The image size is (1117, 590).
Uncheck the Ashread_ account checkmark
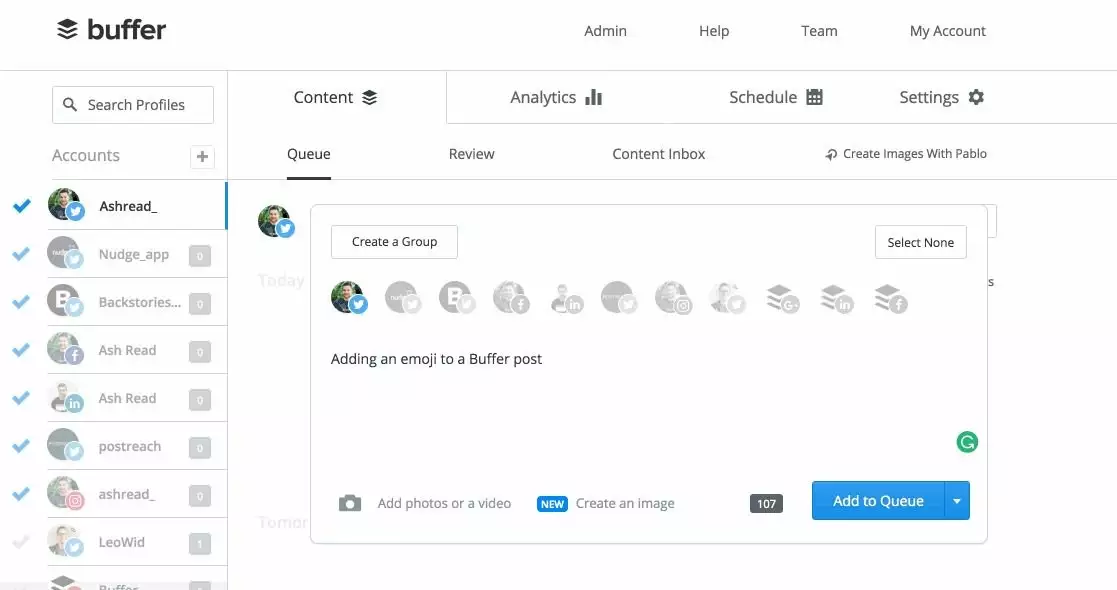(x=21, y=206)
